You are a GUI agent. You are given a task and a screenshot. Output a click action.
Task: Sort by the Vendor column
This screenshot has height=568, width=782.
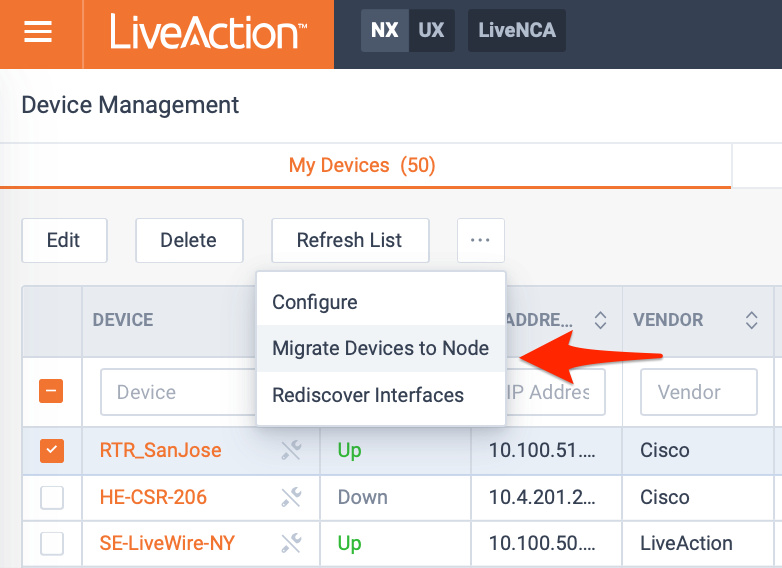tap(752, 320)
